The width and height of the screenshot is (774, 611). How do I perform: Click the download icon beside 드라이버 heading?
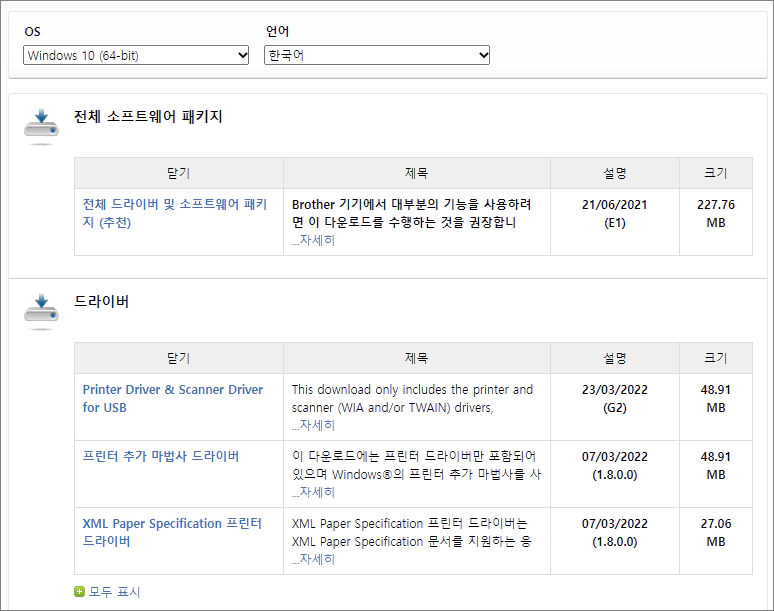[x=41, y=311]
